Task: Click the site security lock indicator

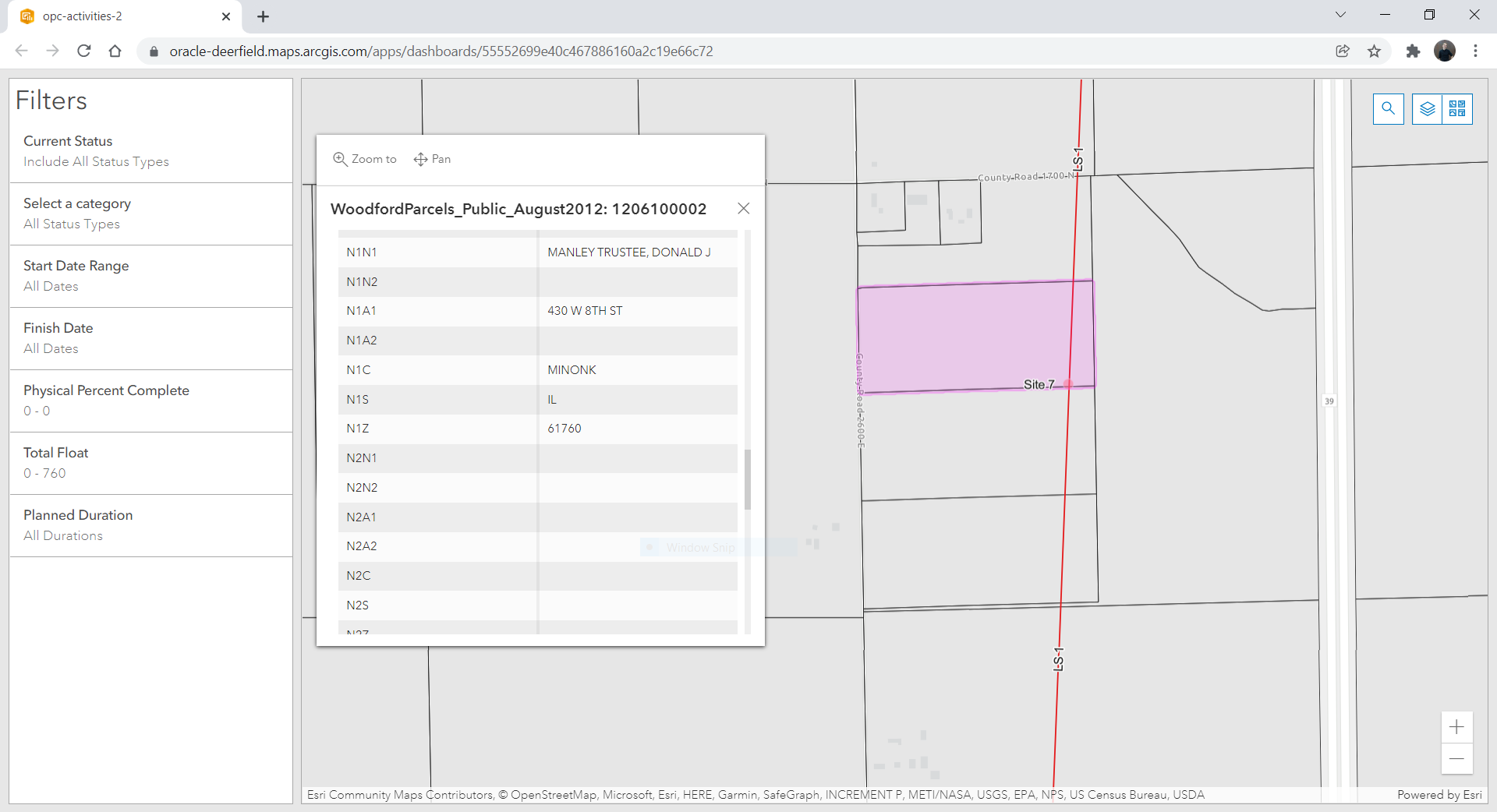Action: pos(154,51)
